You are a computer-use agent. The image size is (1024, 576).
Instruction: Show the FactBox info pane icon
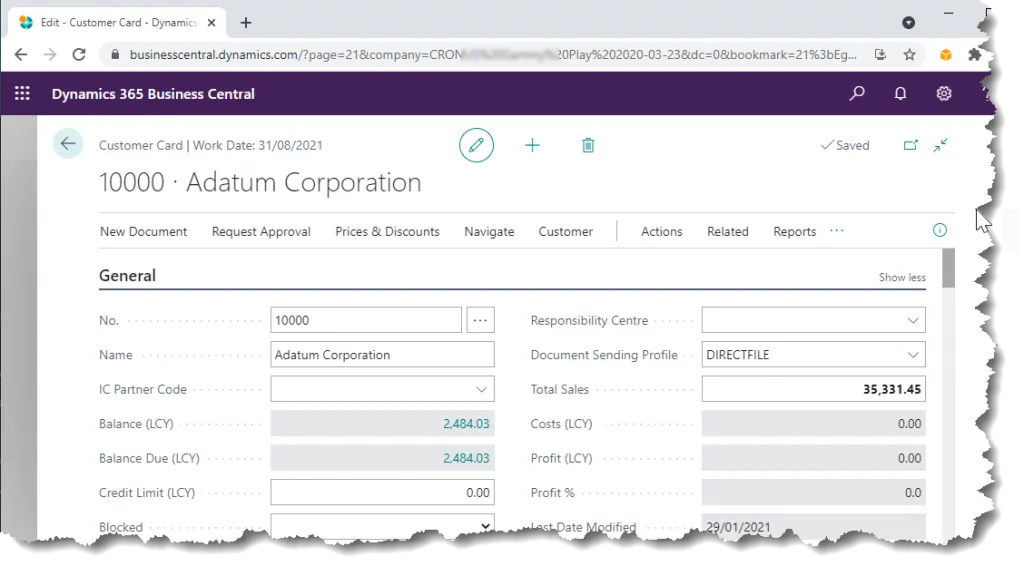click(940, 230)
